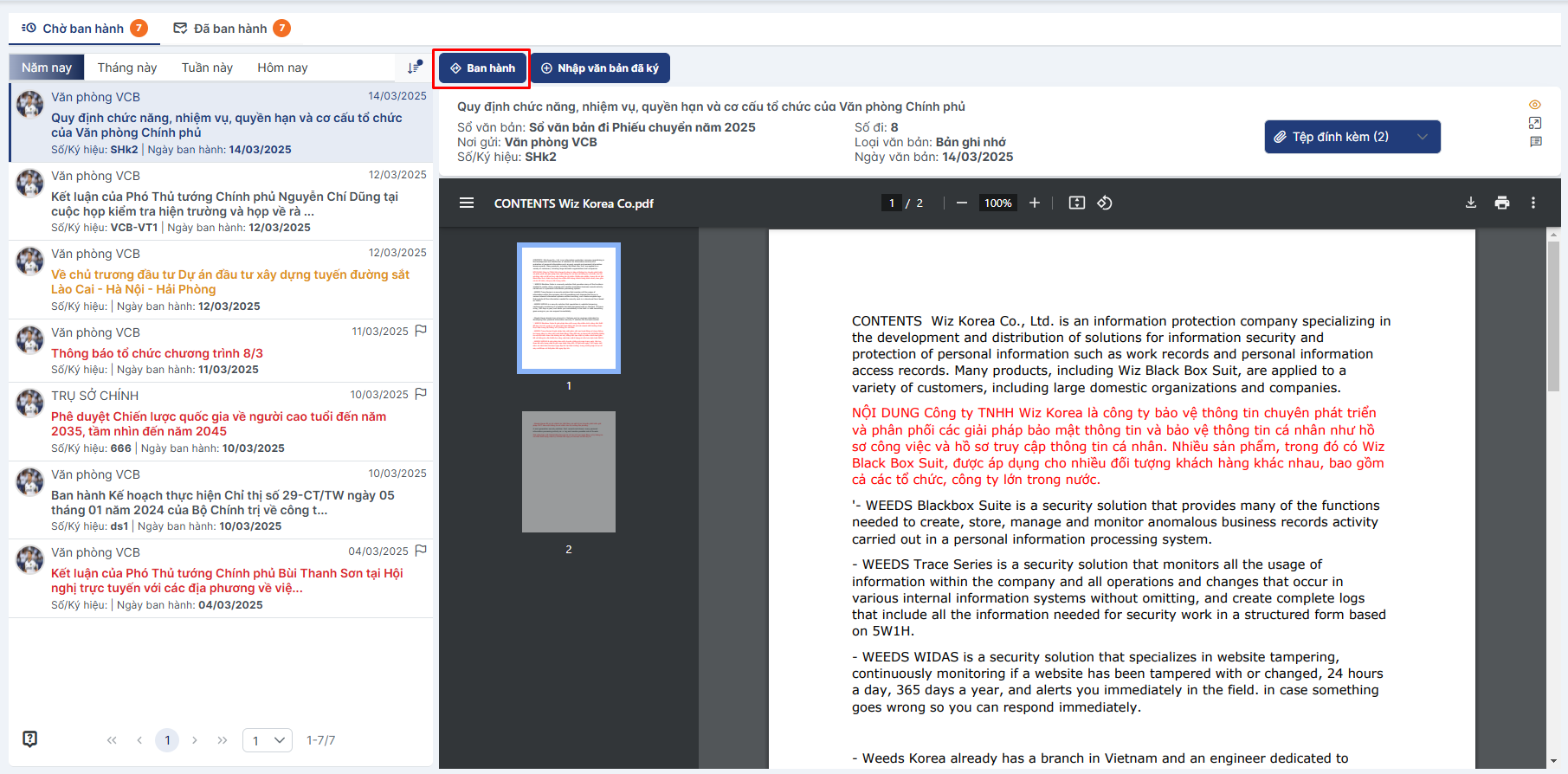This screenshot has height=774, width=1568.
Task: Go to first page of the list
Action: (112, 740)
